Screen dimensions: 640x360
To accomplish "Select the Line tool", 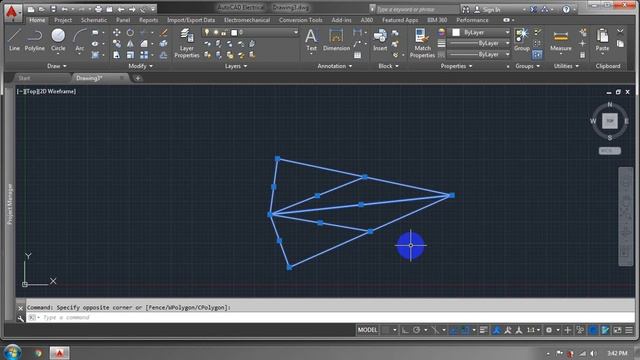I will 14,40.
